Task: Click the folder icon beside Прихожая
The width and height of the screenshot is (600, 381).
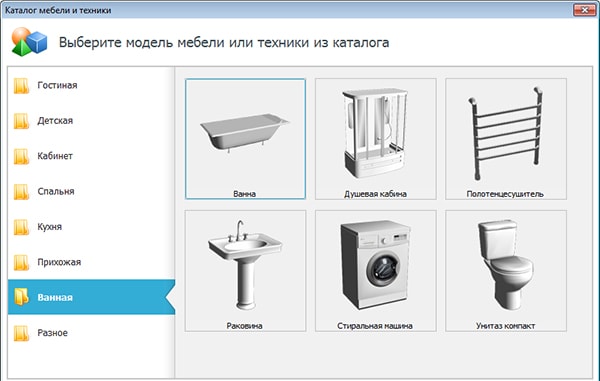Action: [x=21, y=262]
